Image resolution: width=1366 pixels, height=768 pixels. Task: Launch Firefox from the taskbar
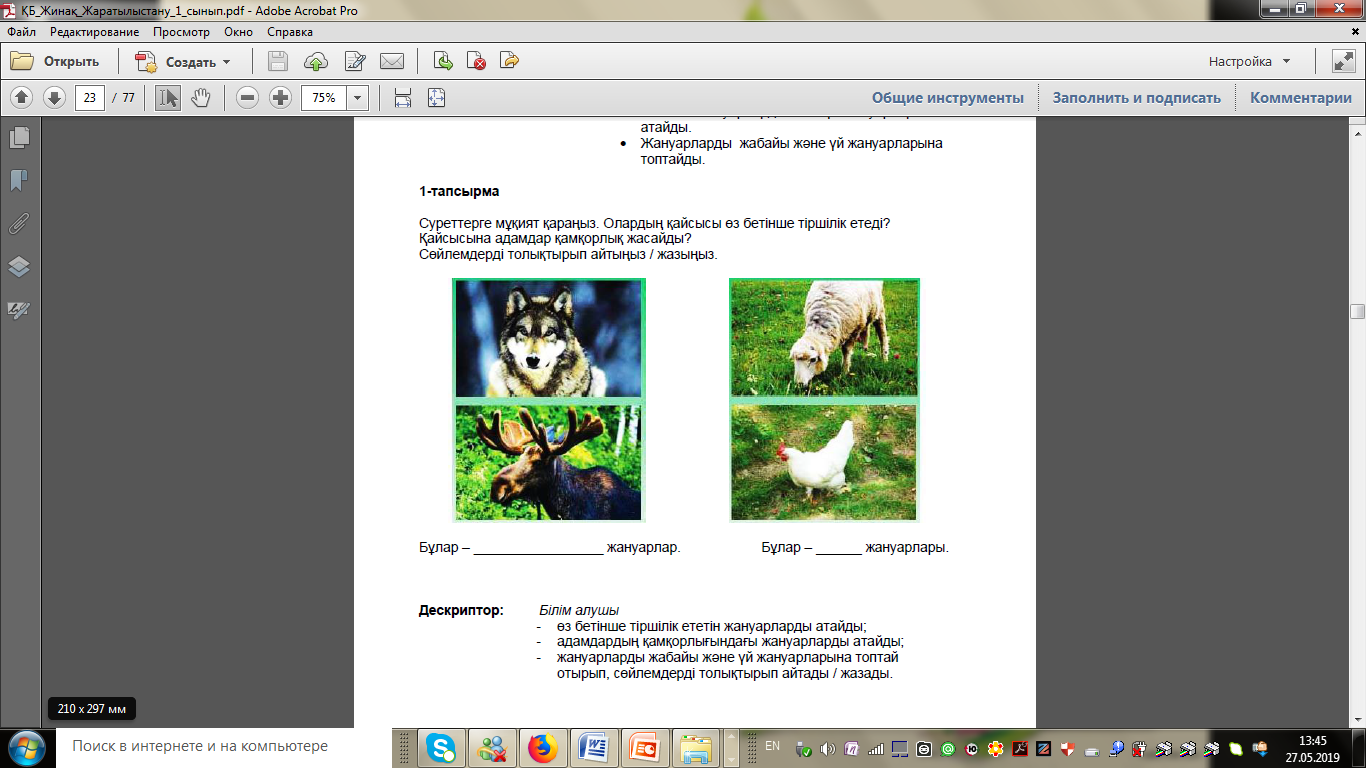[543, 747]
